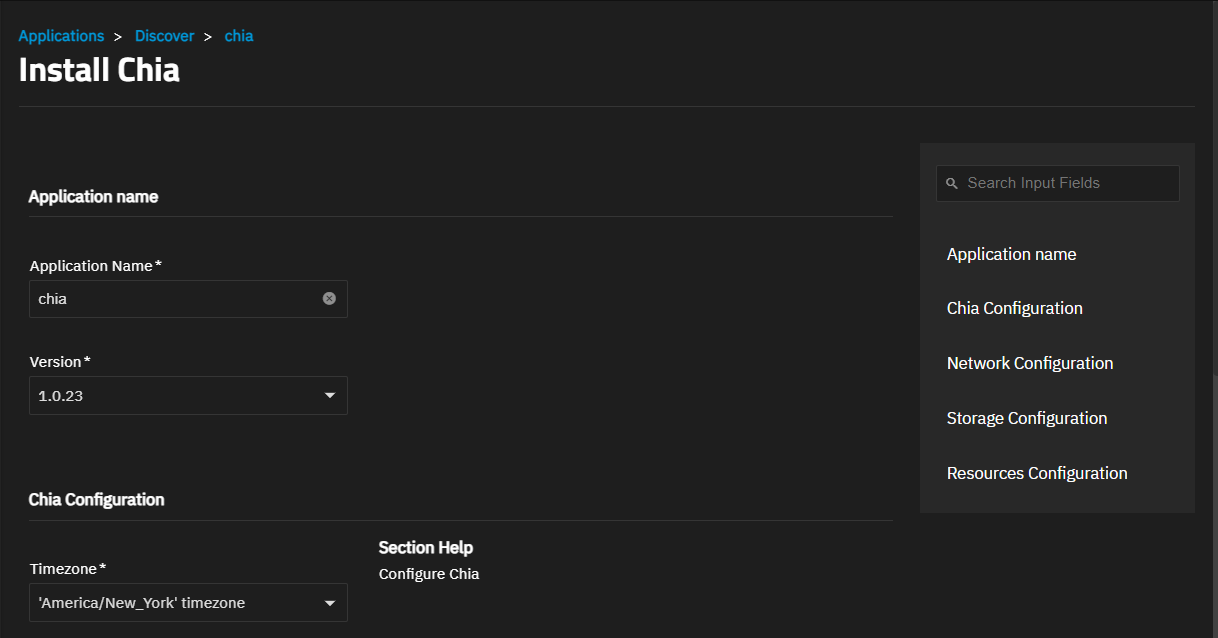1218x638 pixels.
Task: Open the 'America/New_York' timezone selector
Action: coord(188,603)
